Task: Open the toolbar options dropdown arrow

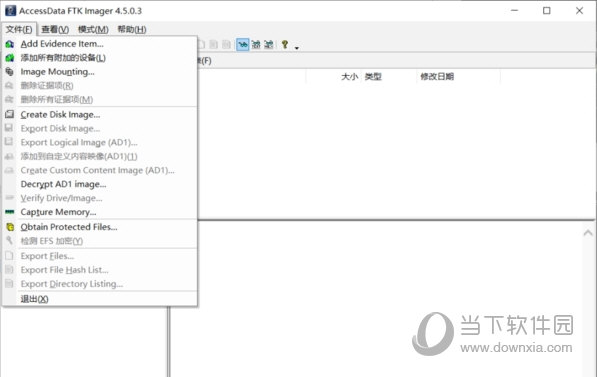Action: coord(297,48)
